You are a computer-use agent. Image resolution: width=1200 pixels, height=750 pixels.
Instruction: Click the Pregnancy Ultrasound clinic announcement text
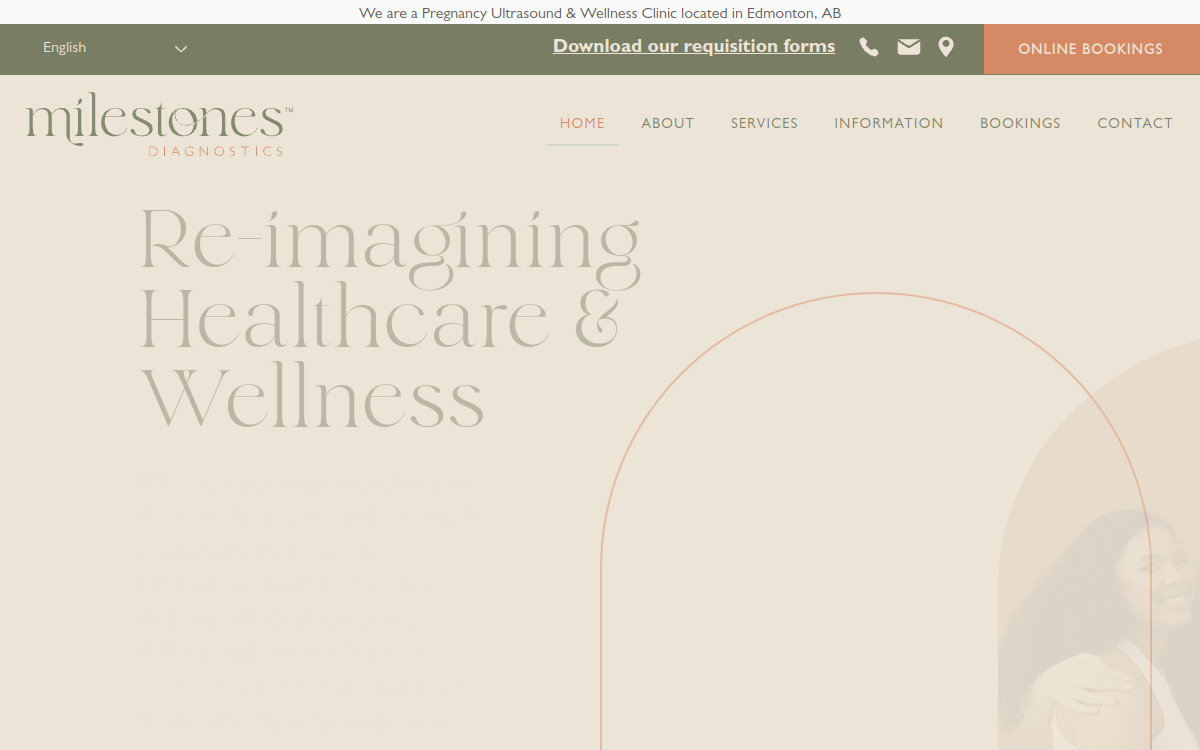(600, 13)
